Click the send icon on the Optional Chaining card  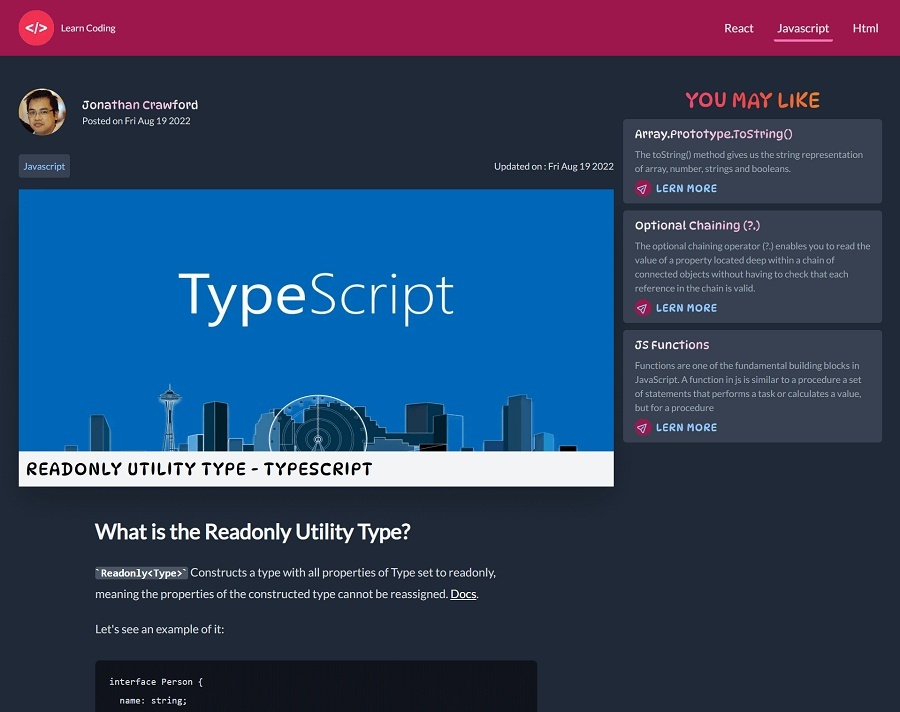(641, 308)
